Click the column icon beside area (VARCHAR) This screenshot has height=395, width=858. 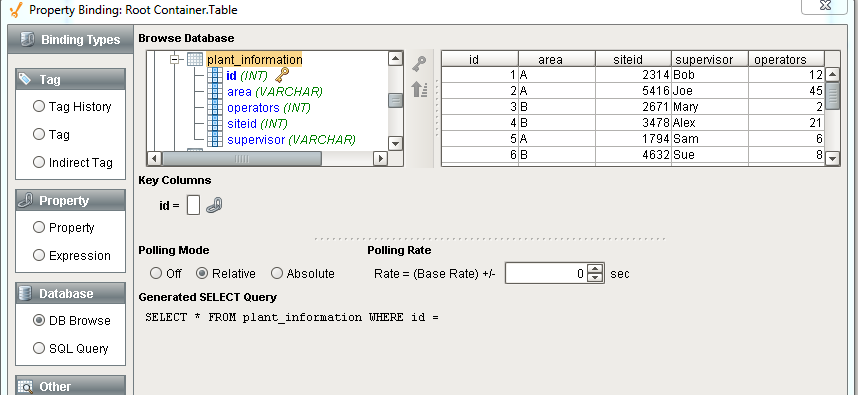click(x=215, y=91)
